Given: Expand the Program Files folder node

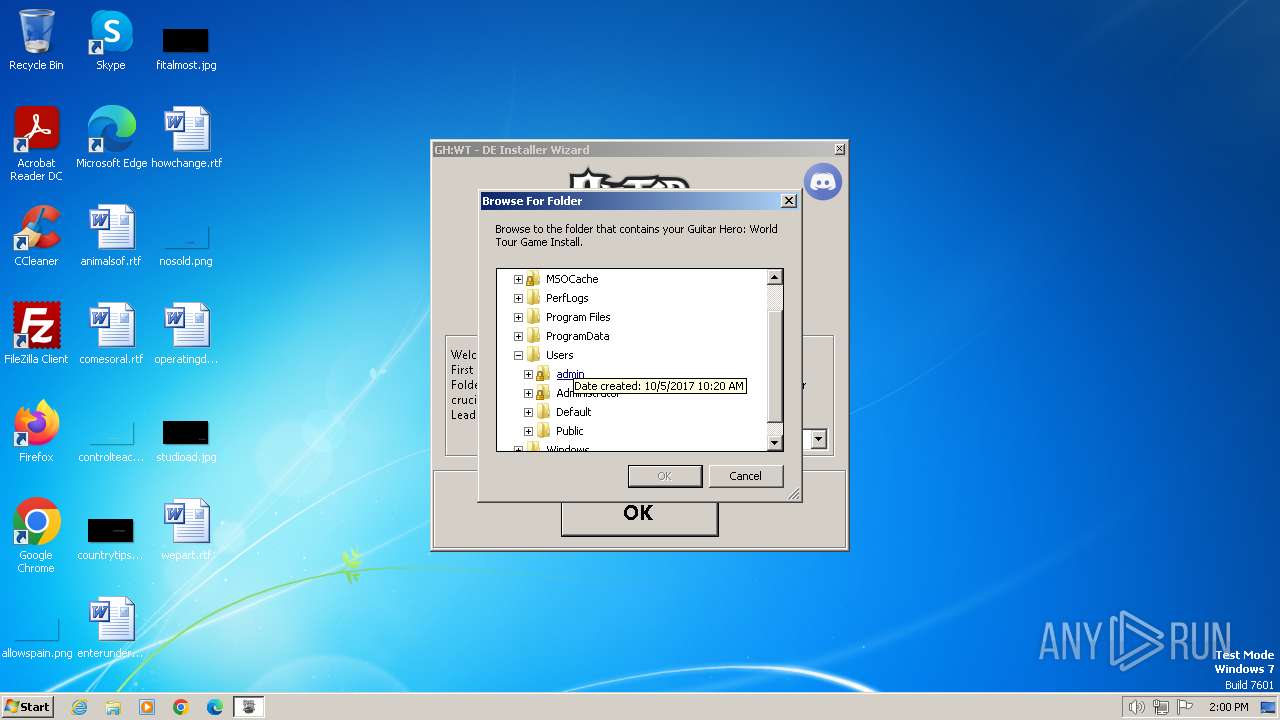Looking at the screenshot, I should pos(518,317).
